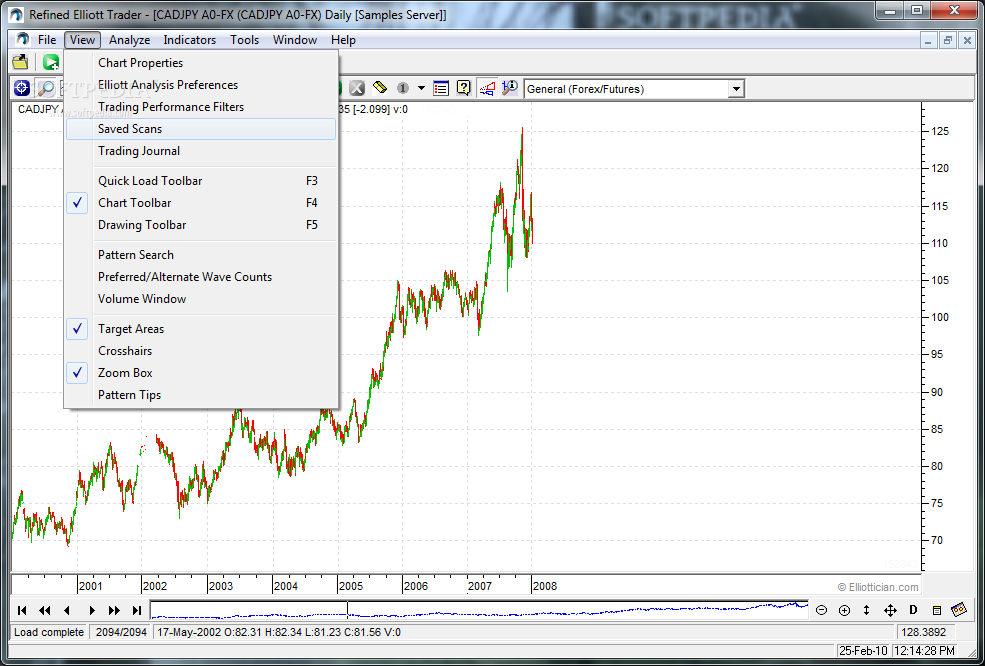
Task: Open the Trading Journal
Action: [201, 151]
